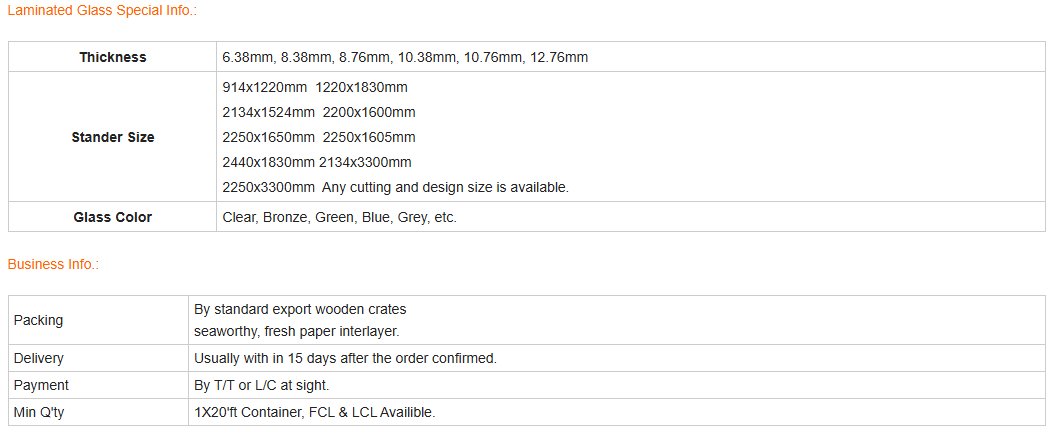Click the 'Any cutting and design size' text
This screenshot has height=432, width=1055.
(445, 187)
